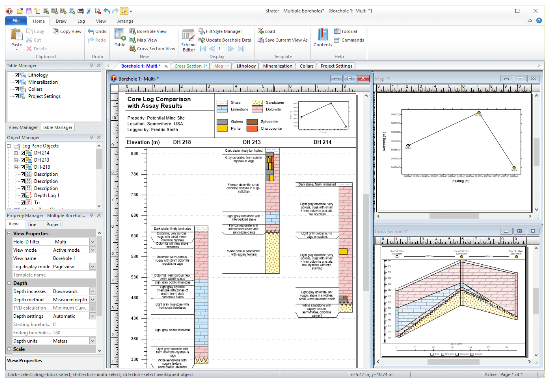Viewport: 551px width, 383px height.
Task: Click the Cross Section View icon
Action: tap(132, 48)
